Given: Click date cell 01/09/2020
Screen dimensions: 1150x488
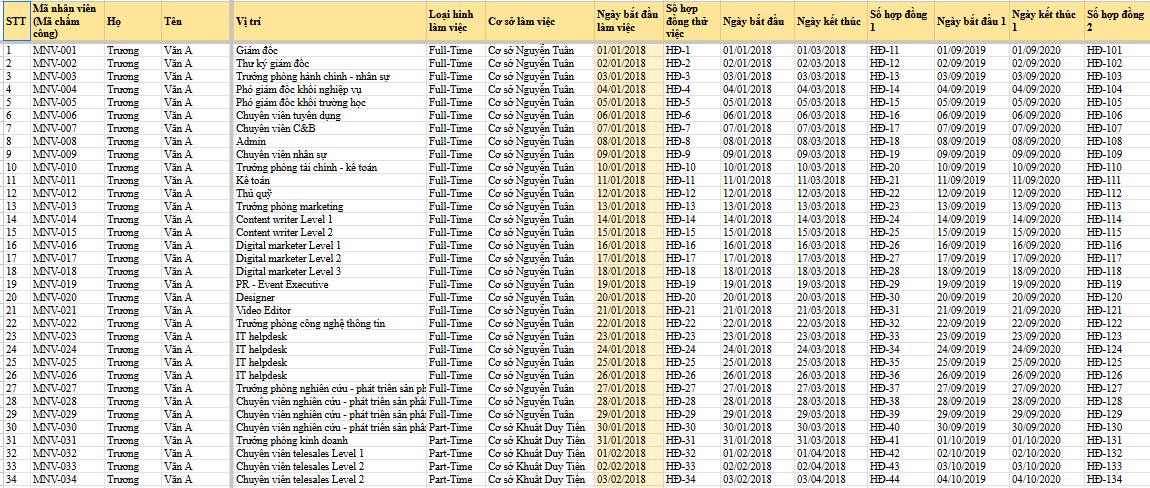Looking at the screenshot, I should click(x=1047, y=50).
